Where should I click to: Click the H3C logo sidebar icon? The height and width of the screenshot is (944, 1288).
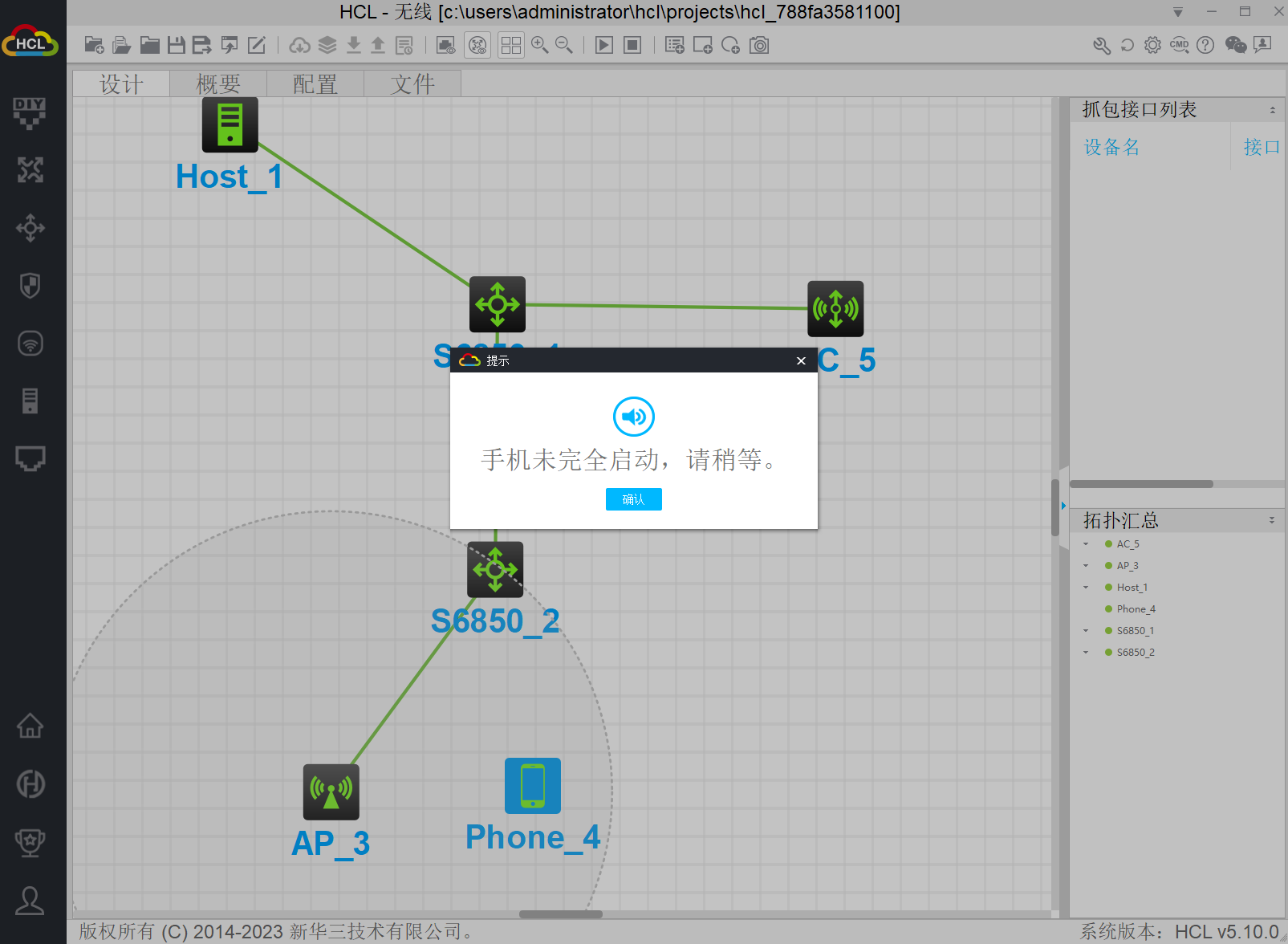click(30, 783)
